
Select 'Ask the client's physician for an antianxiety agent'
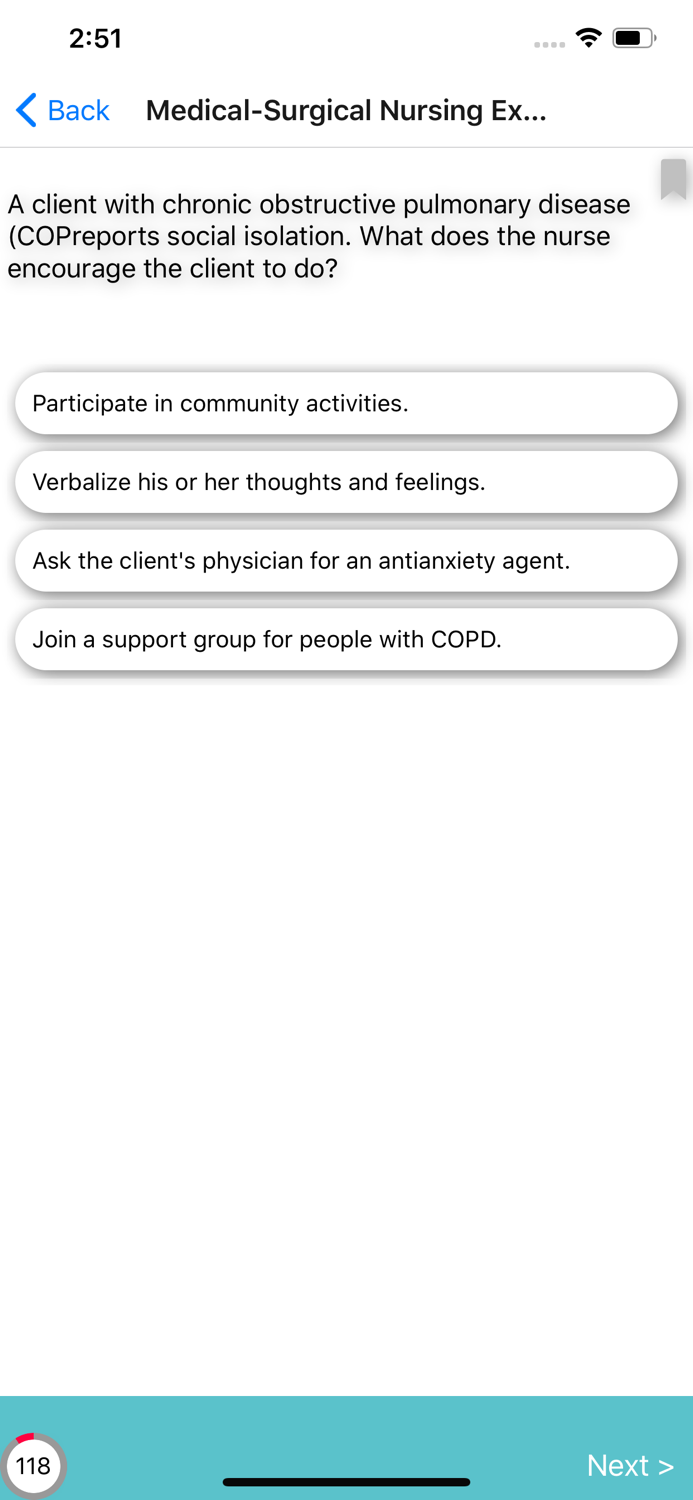point(346,561)
